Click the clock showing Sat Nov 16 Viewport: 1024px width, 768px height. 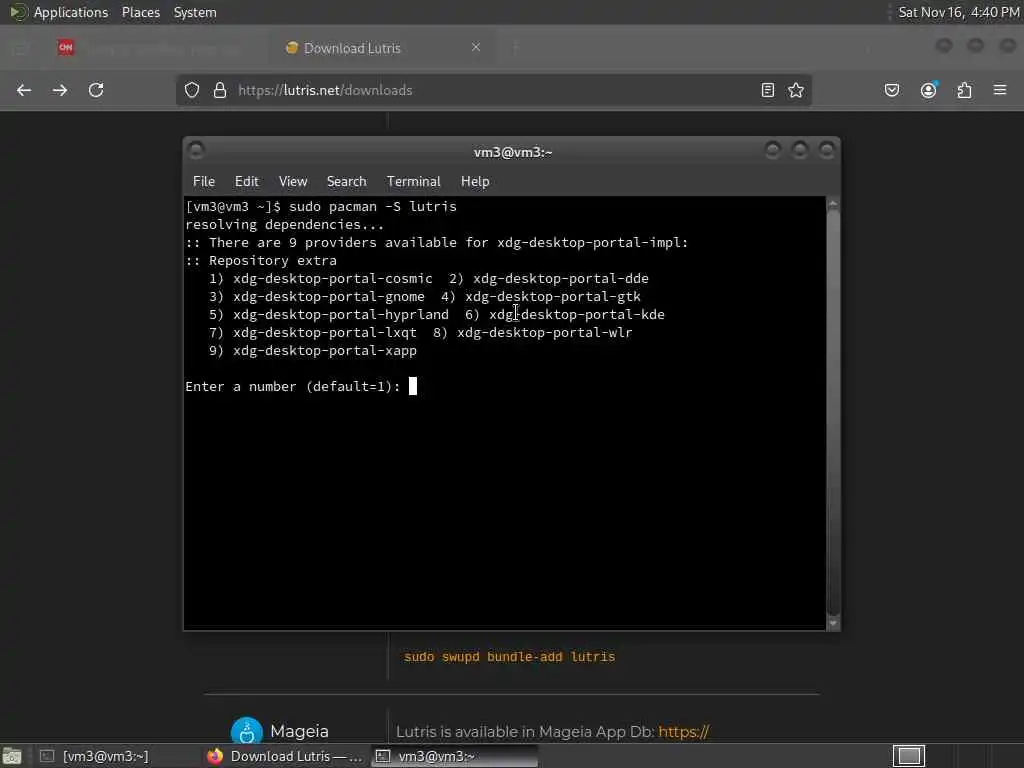click(x=958, y=12)
